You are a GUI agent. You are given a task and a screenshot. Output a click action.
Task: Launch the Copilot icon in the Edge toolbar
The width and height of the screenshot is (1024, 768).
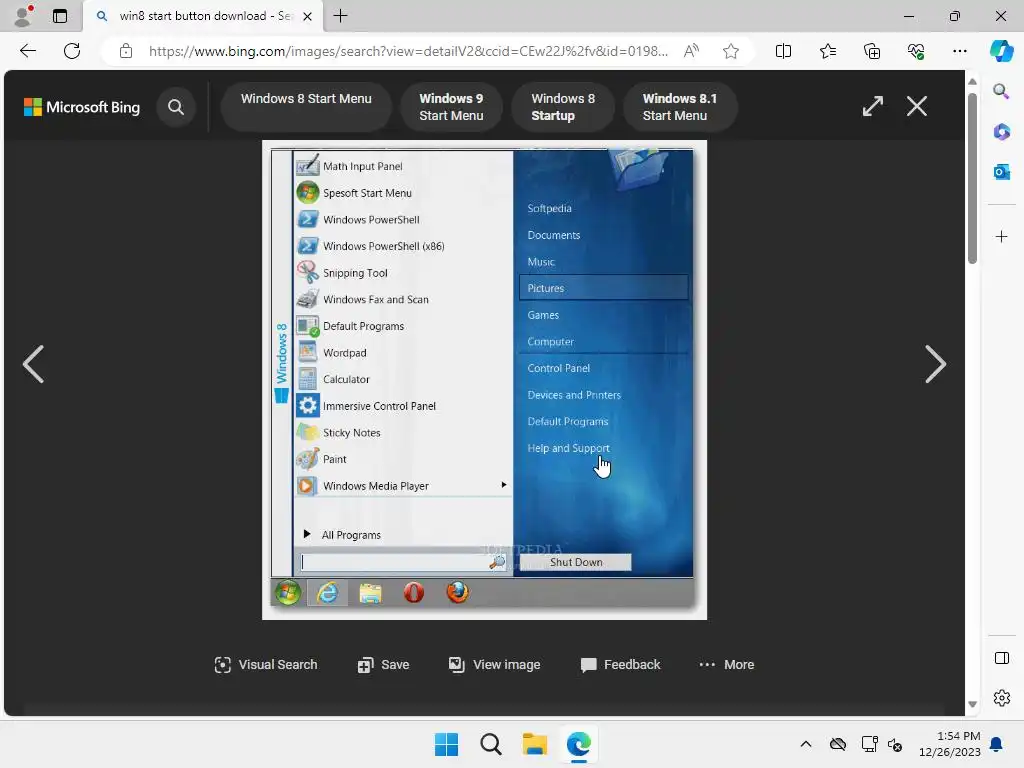[x=1001, y=51]
